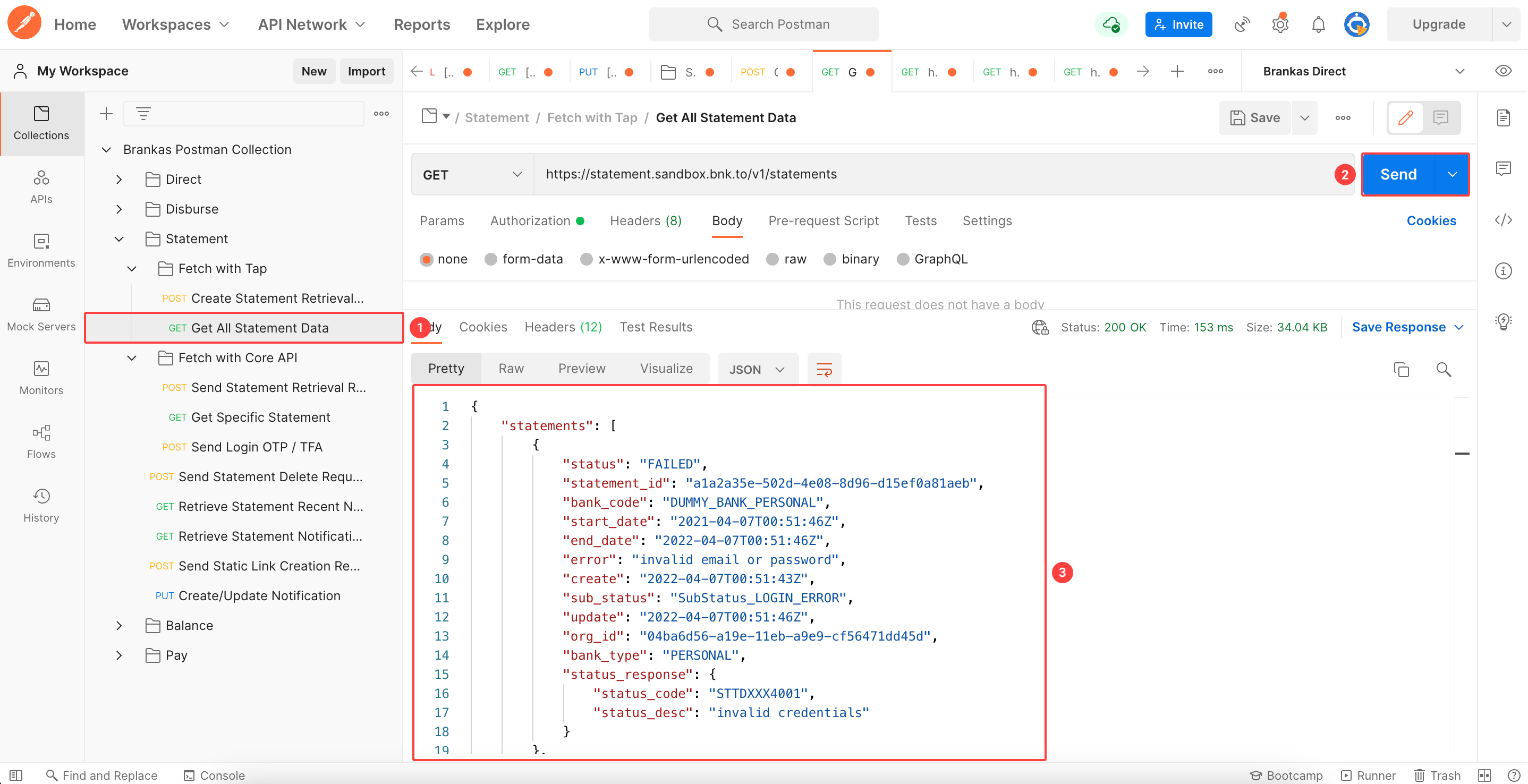Expand the Balance folder
1528x784 pixels.
click(119, 625)
